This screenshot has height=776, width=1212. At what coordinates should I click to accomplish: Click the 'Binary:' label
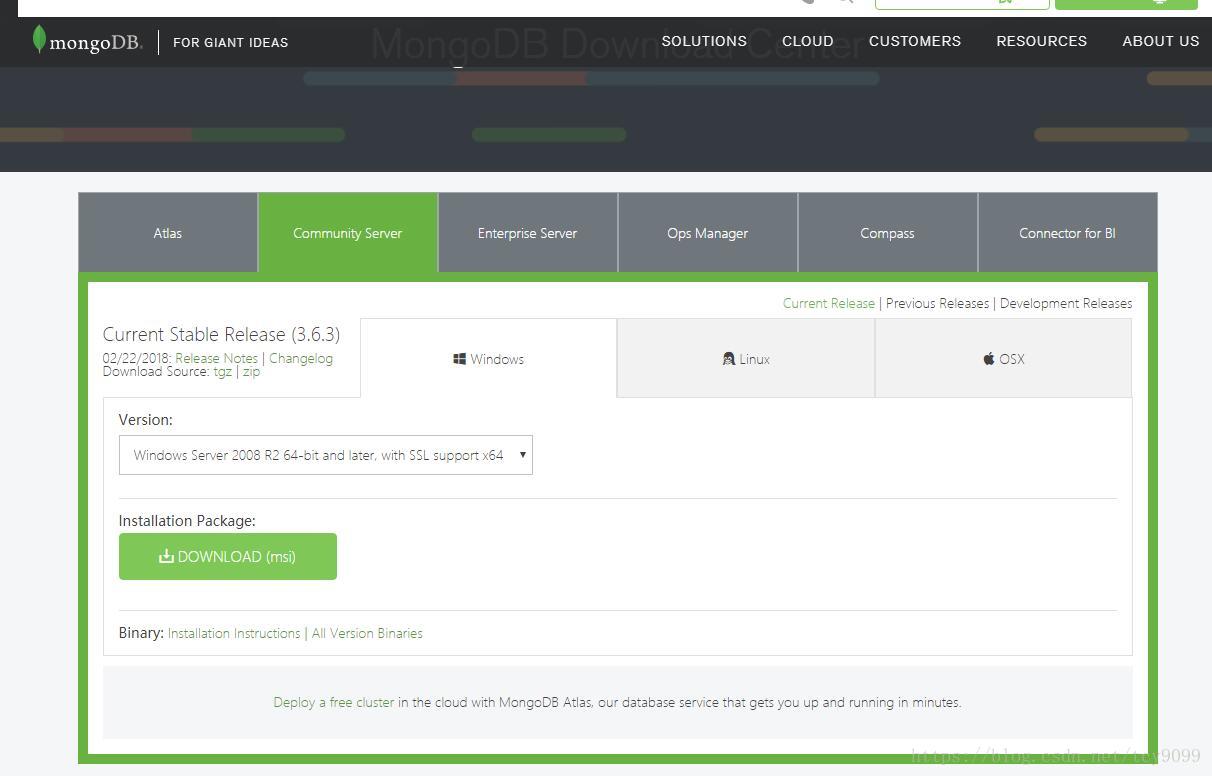pyautogui.click(x=141, y=633)
